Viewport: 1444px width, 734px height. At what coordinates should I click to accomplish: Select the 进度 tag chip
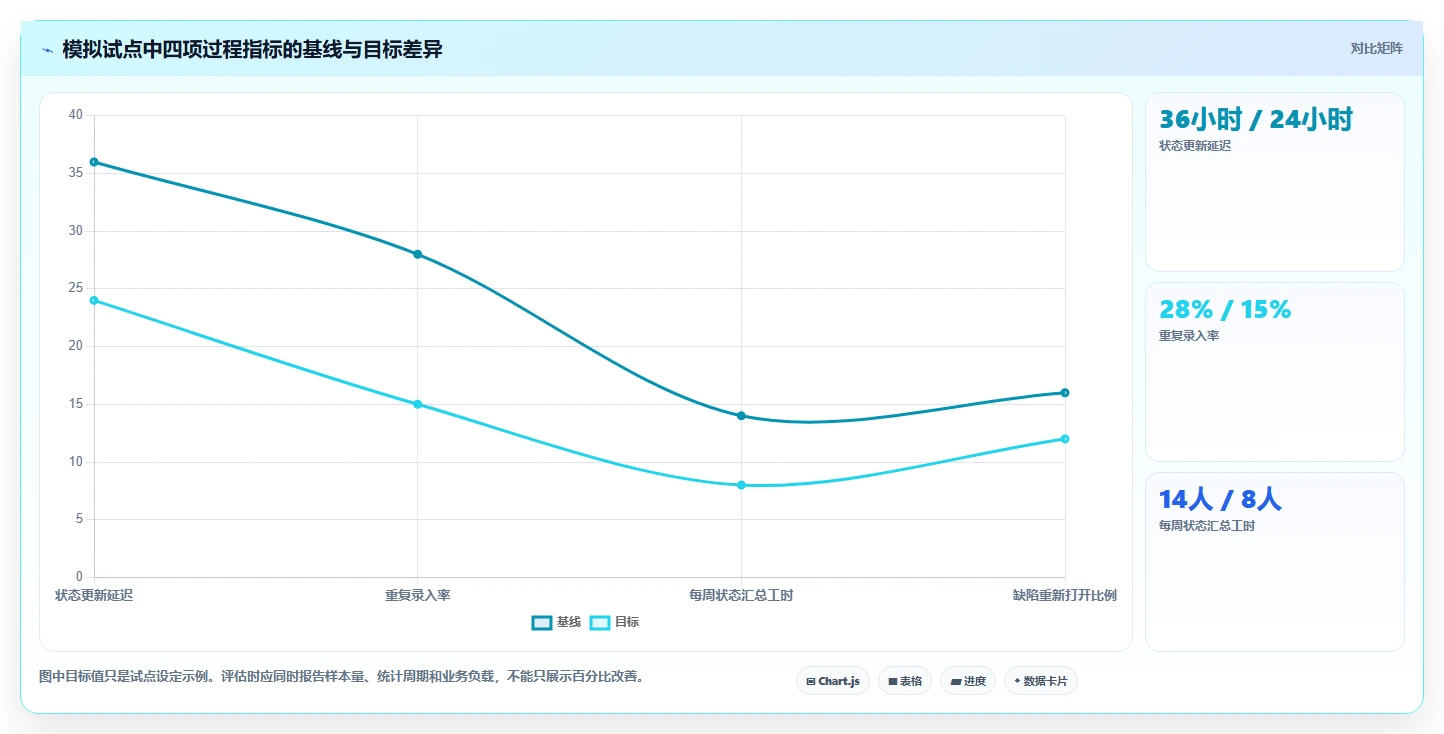pos(968,681)
